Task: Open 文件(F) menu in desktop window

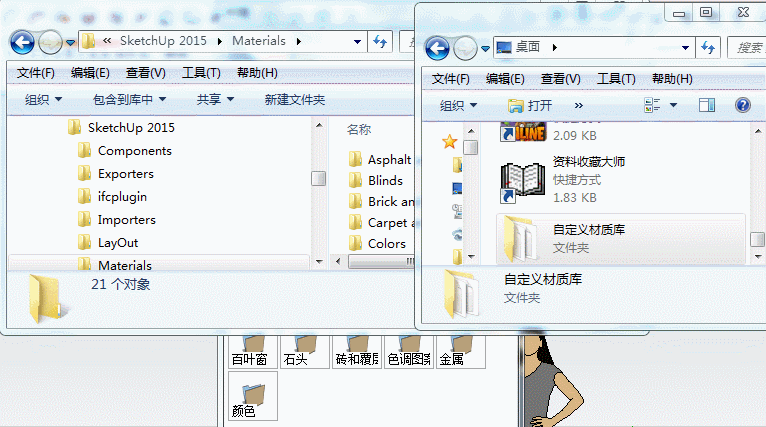Action: click(x=450, y=79)
